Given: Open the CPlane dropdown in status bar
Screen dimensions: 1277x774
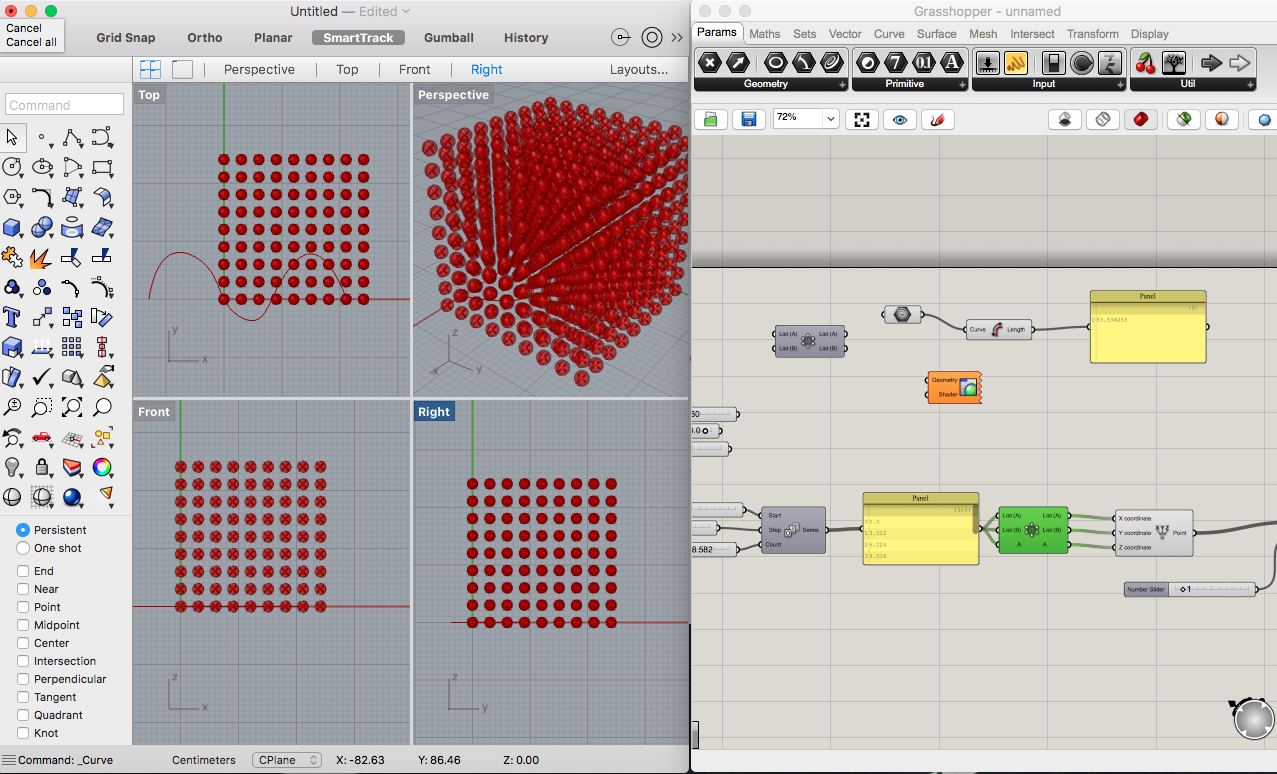Looking at the screenshot, I should point(286,760).
